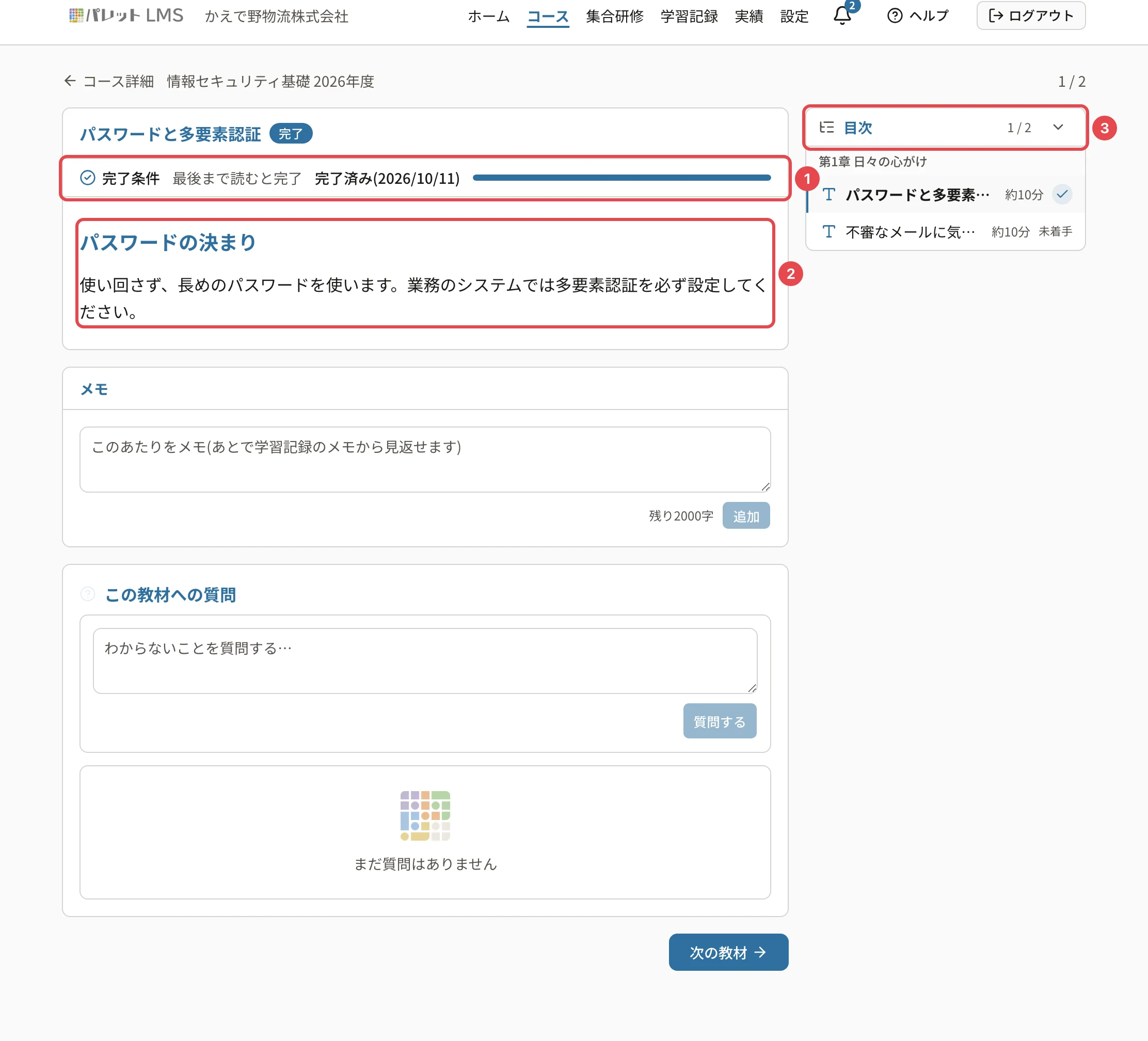Open パスワードと多要素… in 目次
The width and height of the screenshot is (1148, 1041).
(x=946, y=194)
